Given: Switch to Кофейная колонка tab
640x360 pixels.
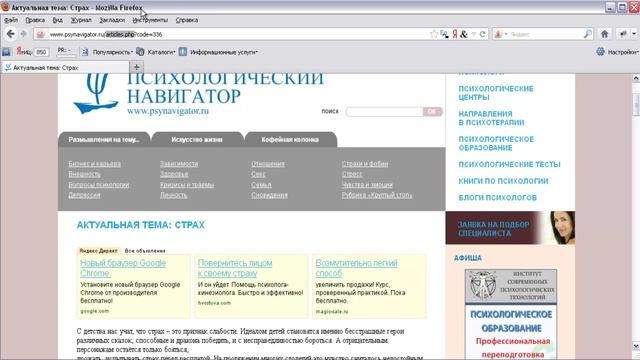Looking at the screenshot, I should click(290, 140).
